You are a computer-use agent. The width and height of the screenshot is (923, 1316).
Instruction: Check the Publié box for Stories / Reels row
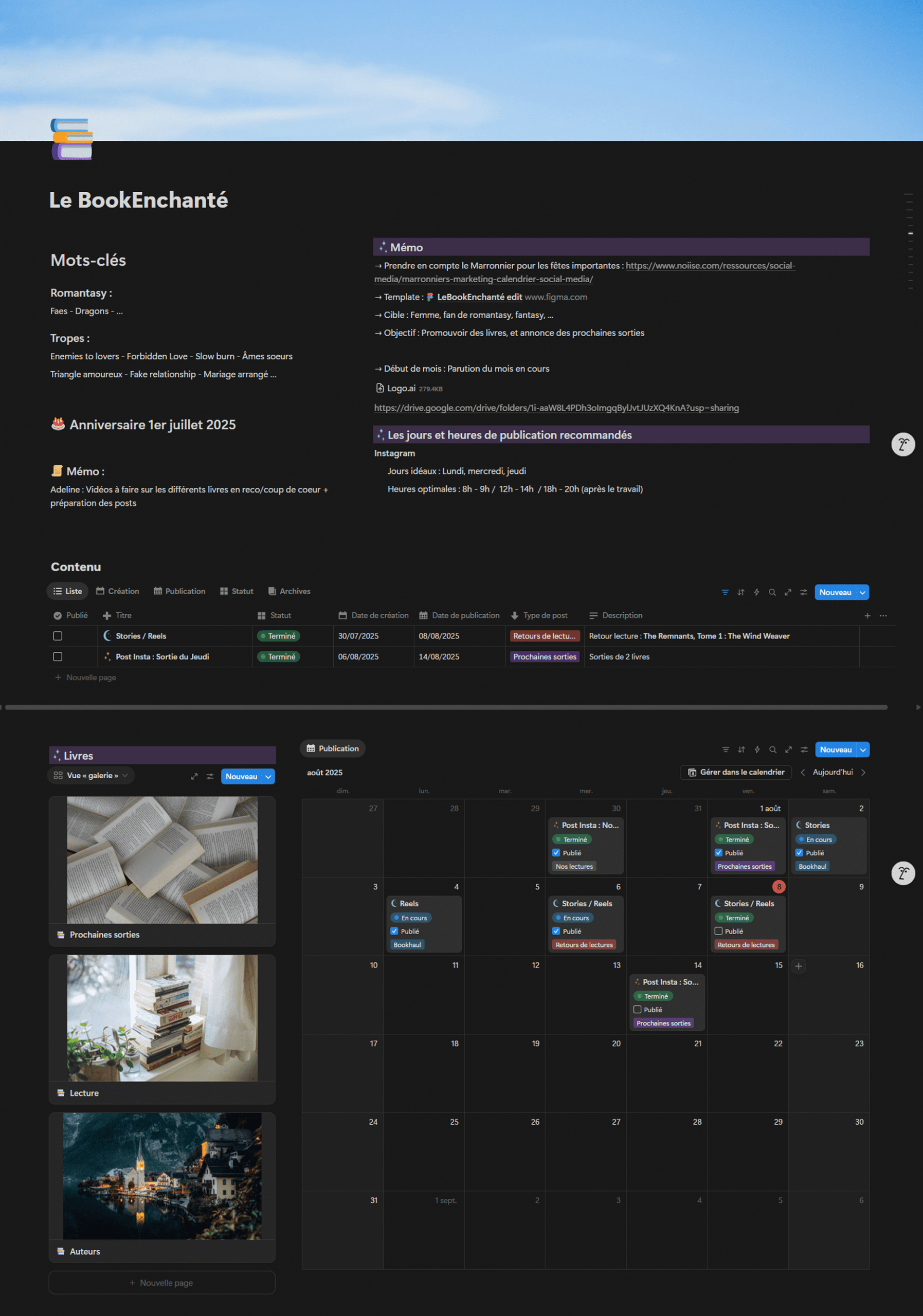58,636
